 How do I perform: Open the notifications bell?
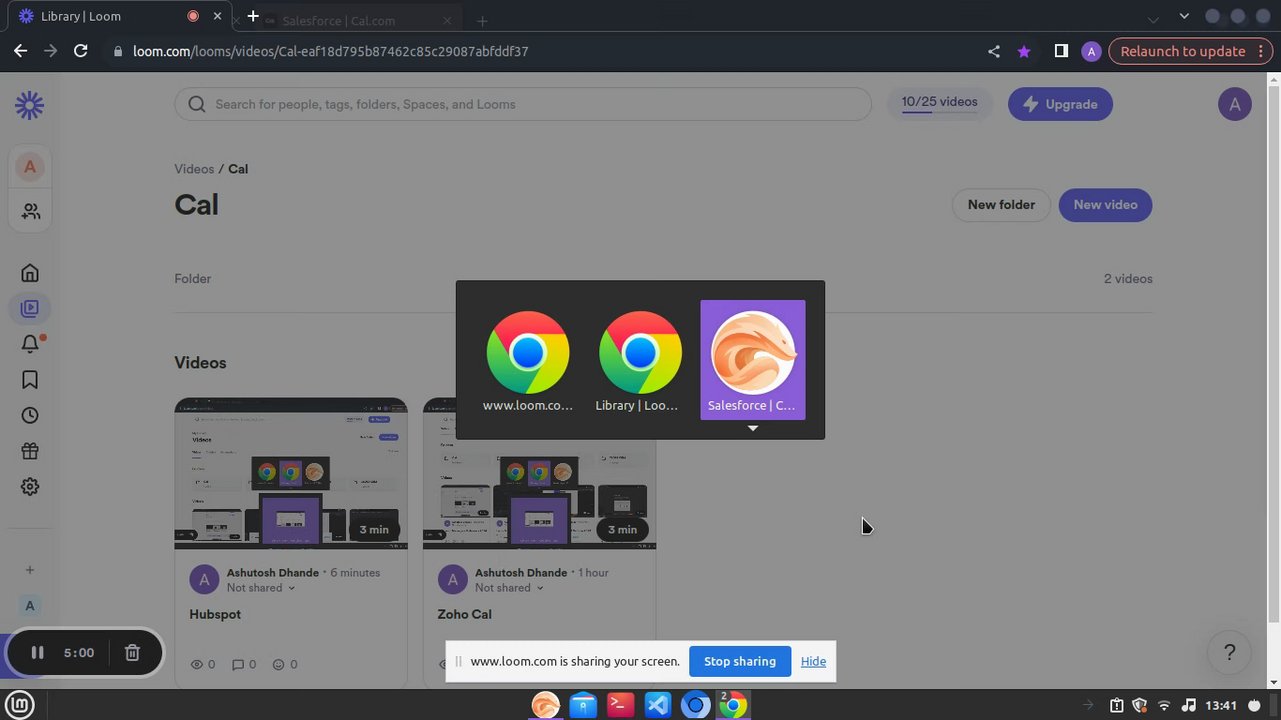click(30, 344)
